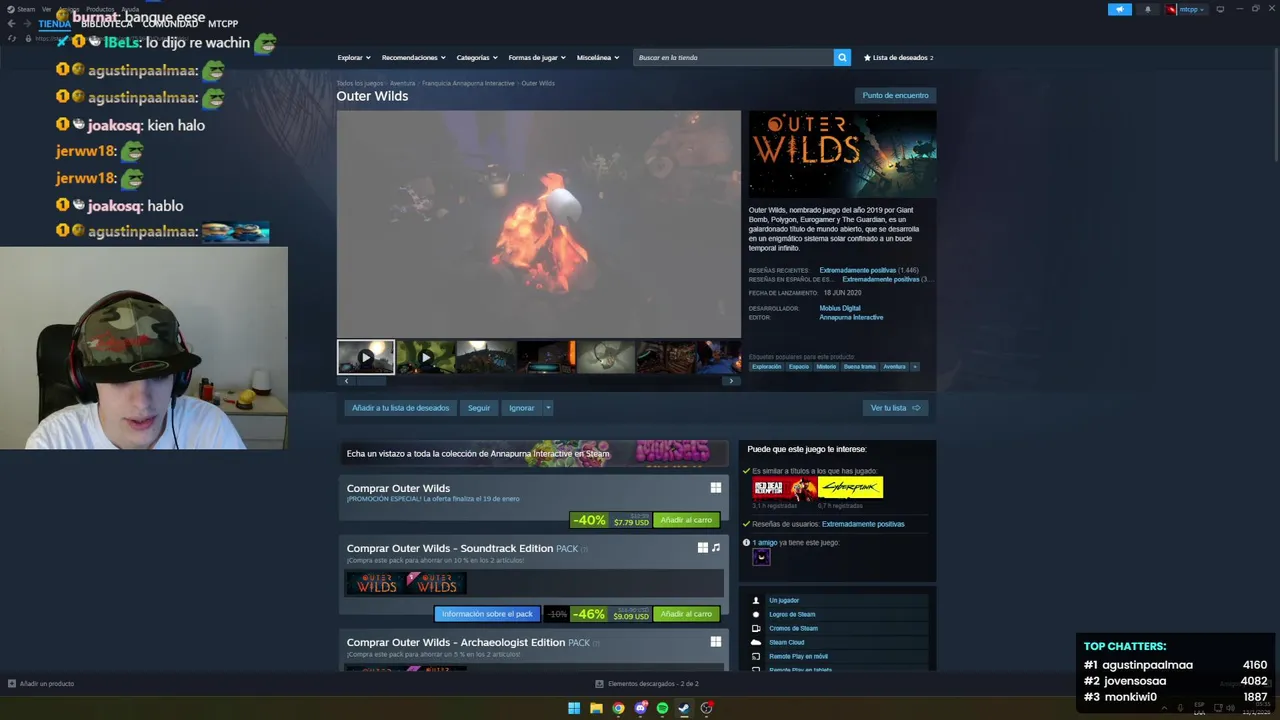
Task: Open the Annapurna Interactive collection banner
Action: (534, 453)
